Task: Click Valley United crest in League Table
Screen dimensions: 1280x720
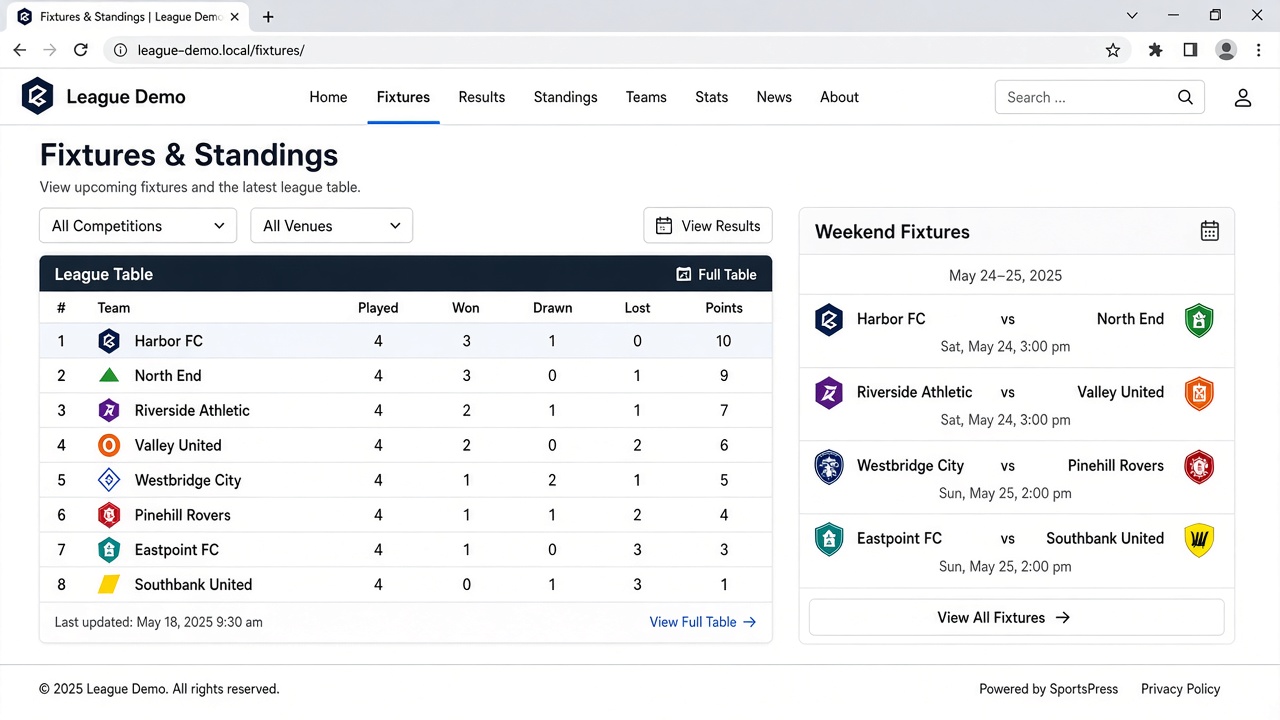Action: point(109,445)
